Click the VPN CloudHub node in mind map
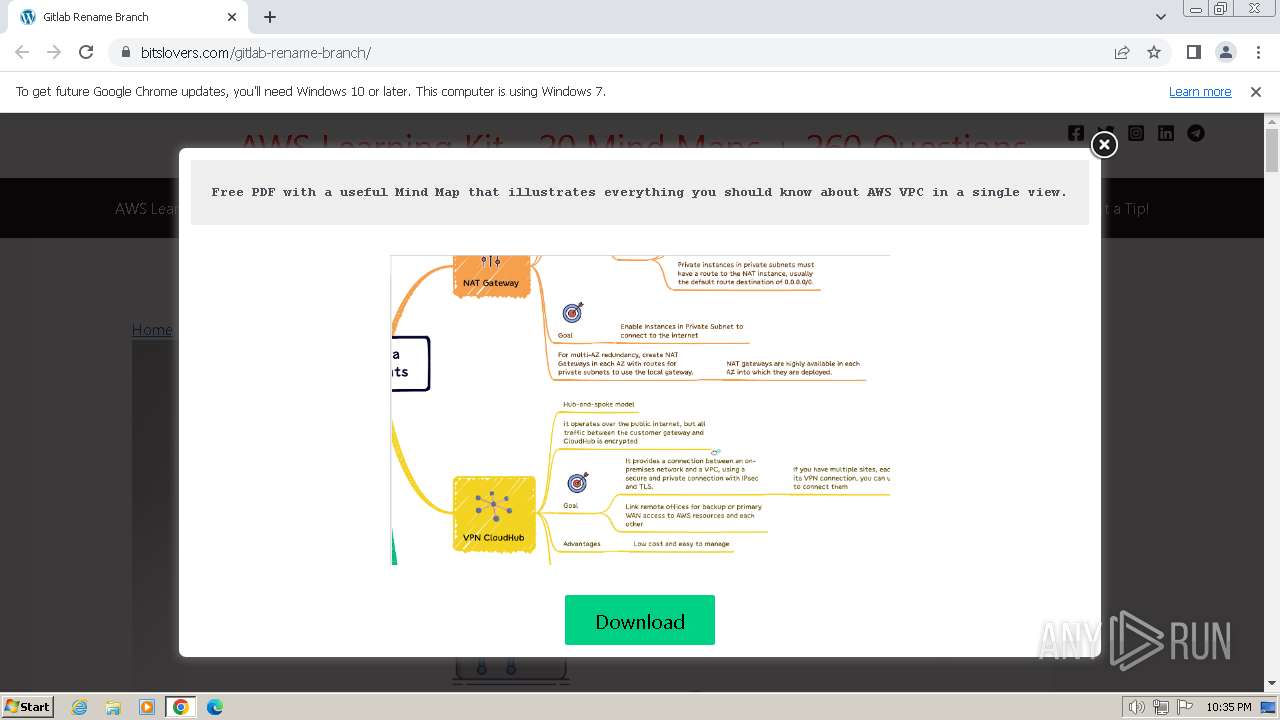Viewport: 1280px width, 720px height. point(494,514)
